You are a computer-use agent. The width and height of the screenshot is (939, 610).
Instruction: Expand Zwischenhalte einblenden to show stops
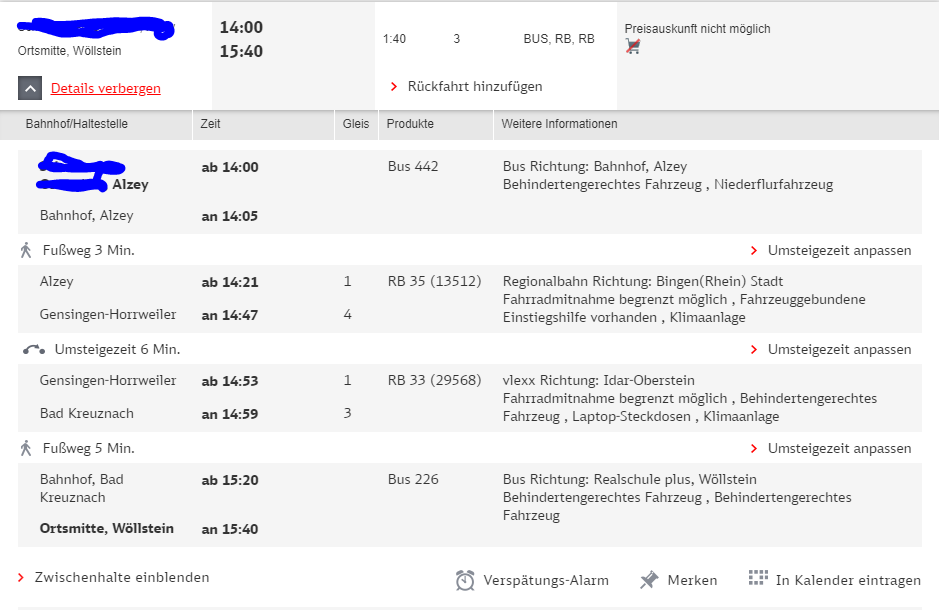[121, 577]
